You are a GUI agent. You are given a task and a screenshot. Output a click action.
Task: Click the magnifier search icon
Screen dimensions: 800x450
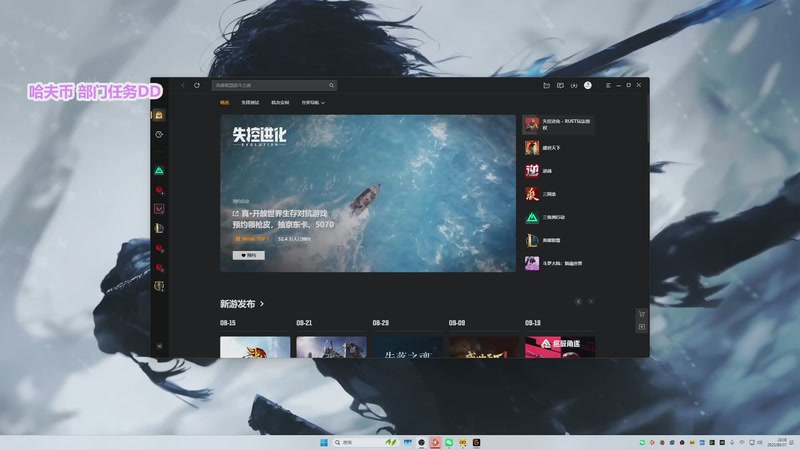coord(332,85)
